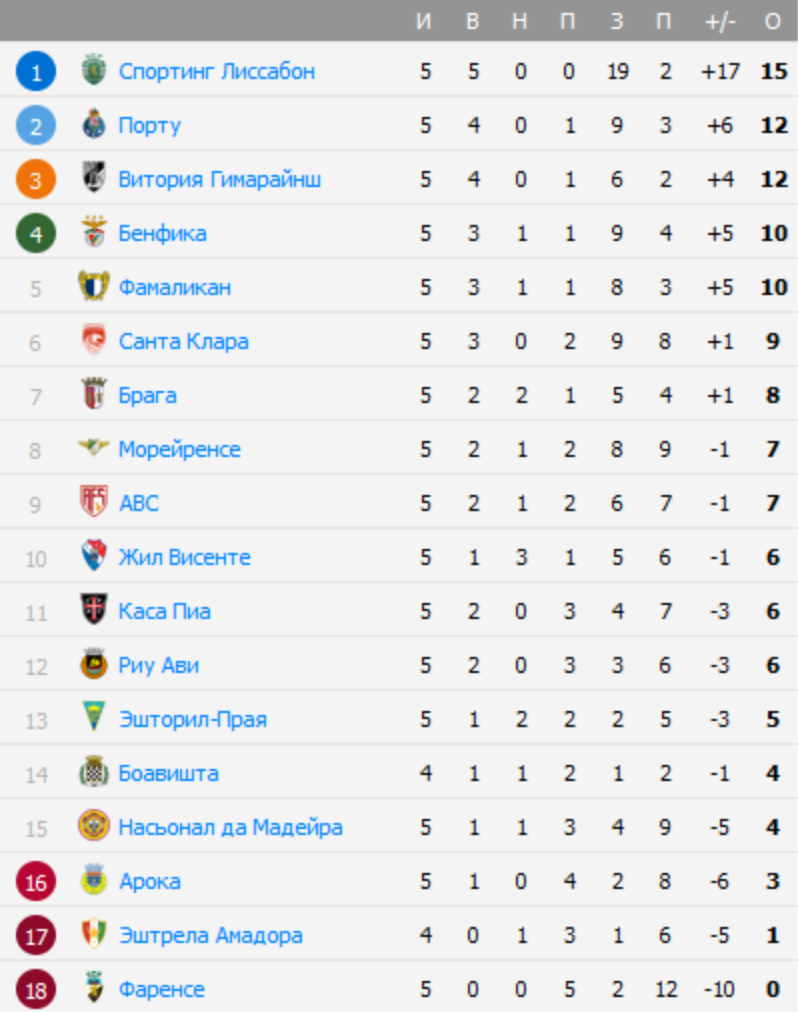Open the Спортинг Лиссабон team link
Image resolution: width=798 pixels, height=1012 pixels.
point(216,71)
